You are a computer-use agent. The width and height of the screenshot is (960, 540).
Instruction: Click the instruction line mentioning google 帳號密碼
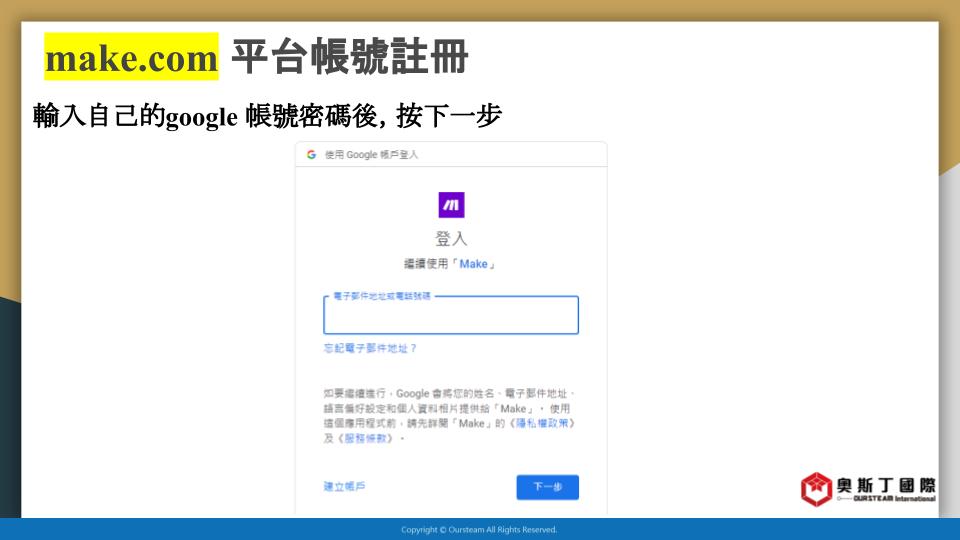pyautogui.click(x=268, y=116)
